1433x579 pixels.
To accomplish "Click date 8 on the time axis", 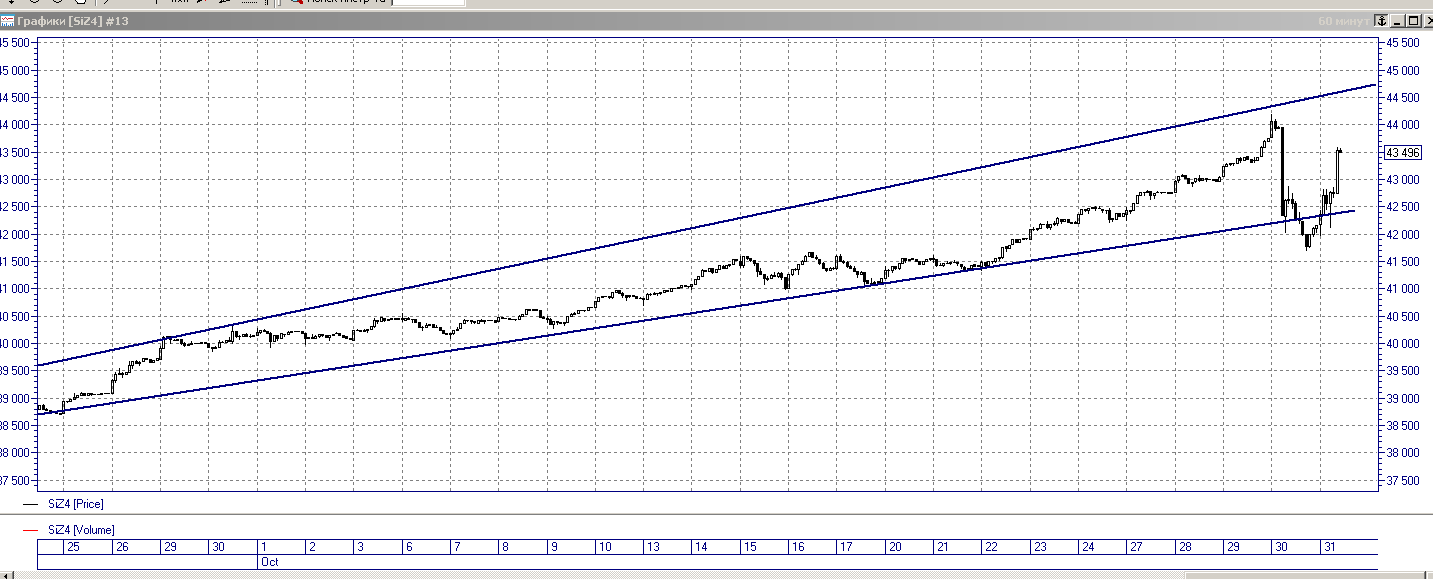I will point(506,547).
